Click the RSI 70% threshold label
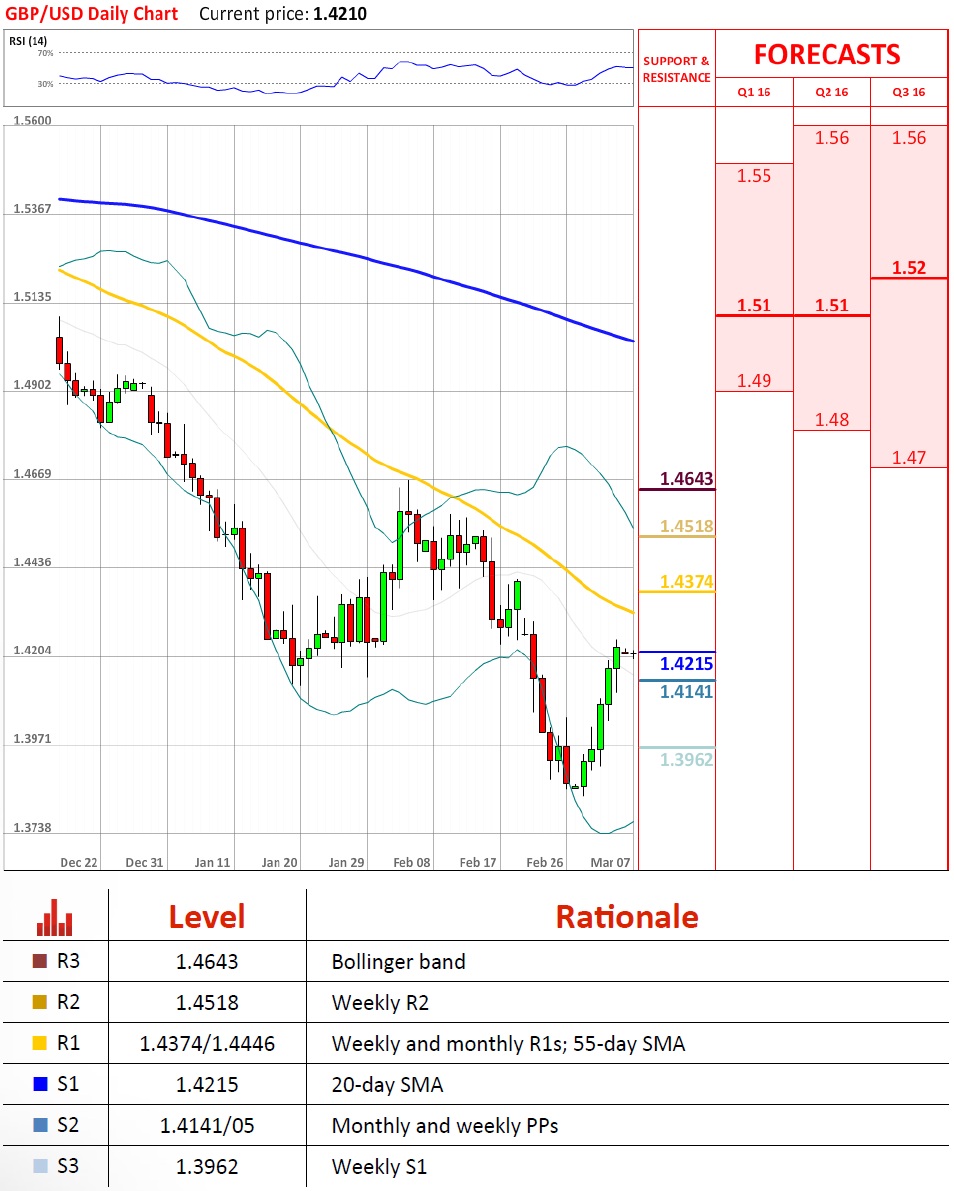The width and height of the screenshot is (954, 1191). (46, 53)
